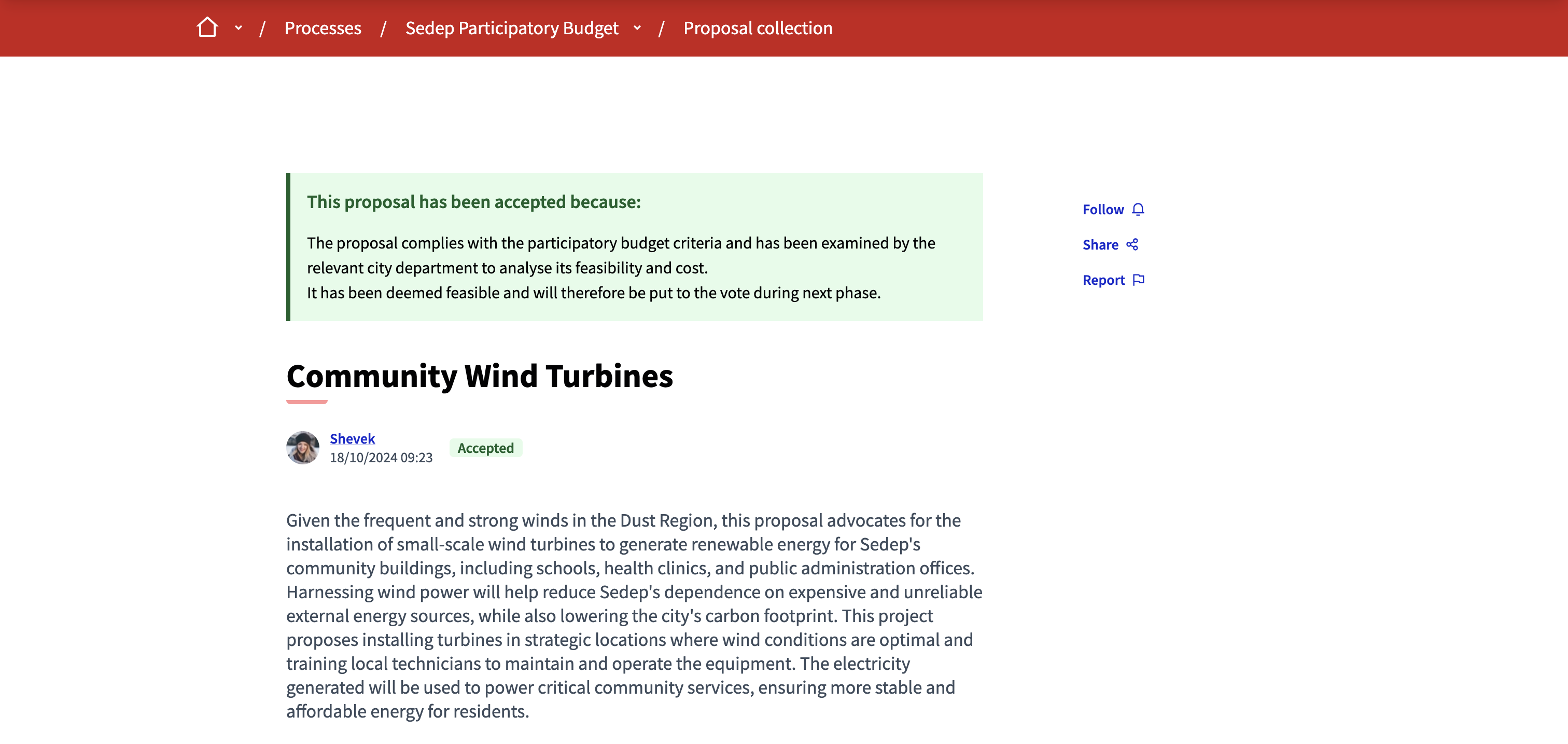
Task: Click the acceptance notice heading text
Action: 473,202
